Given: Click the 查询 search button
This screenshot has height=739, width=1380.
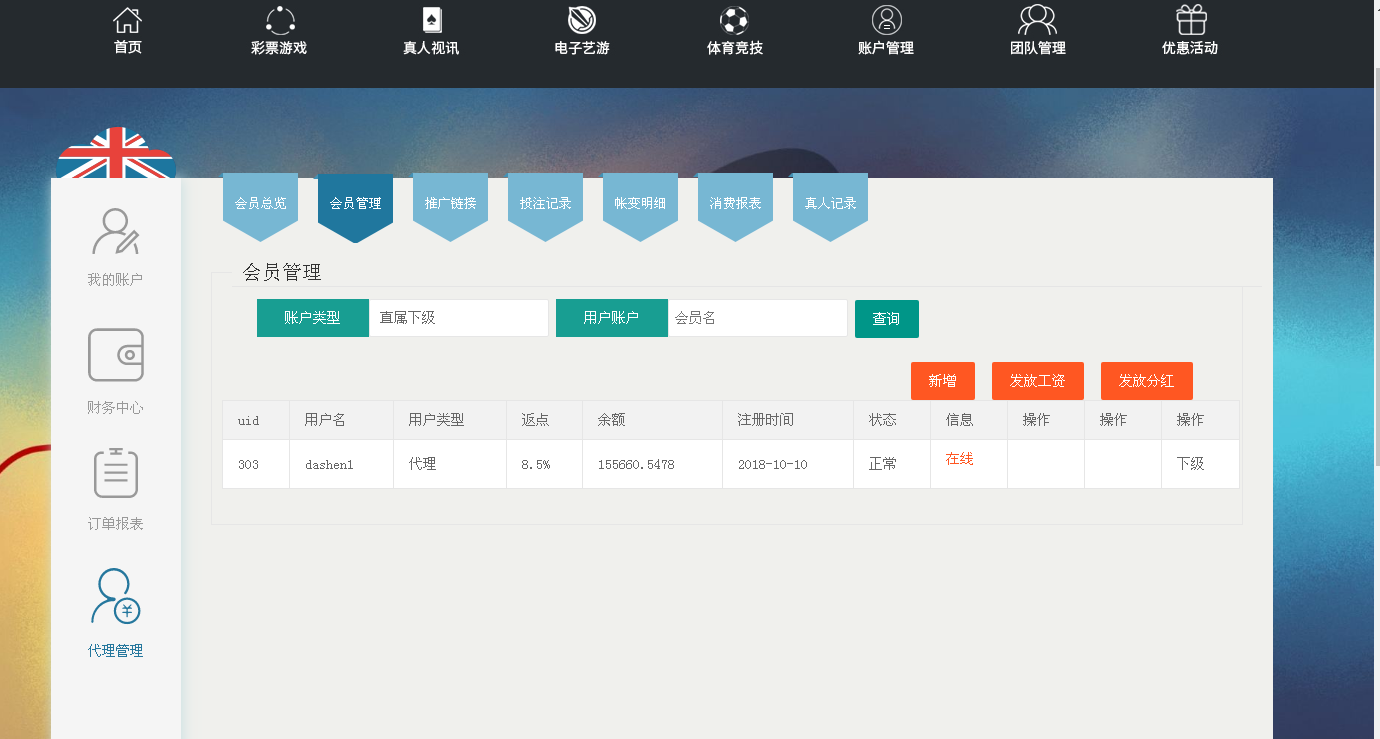Looking at the screenshot, I should tap(886, 319).
